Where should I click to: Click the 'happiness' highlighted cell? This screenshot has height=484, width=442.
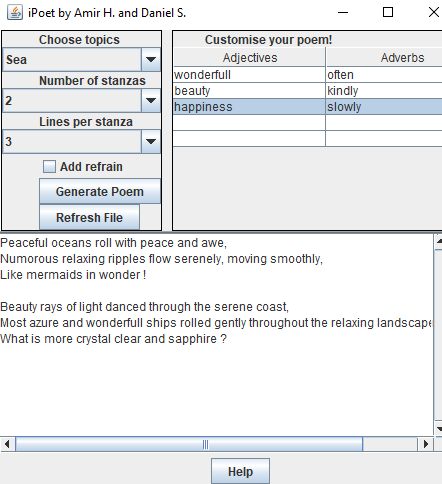click(249, 107)
